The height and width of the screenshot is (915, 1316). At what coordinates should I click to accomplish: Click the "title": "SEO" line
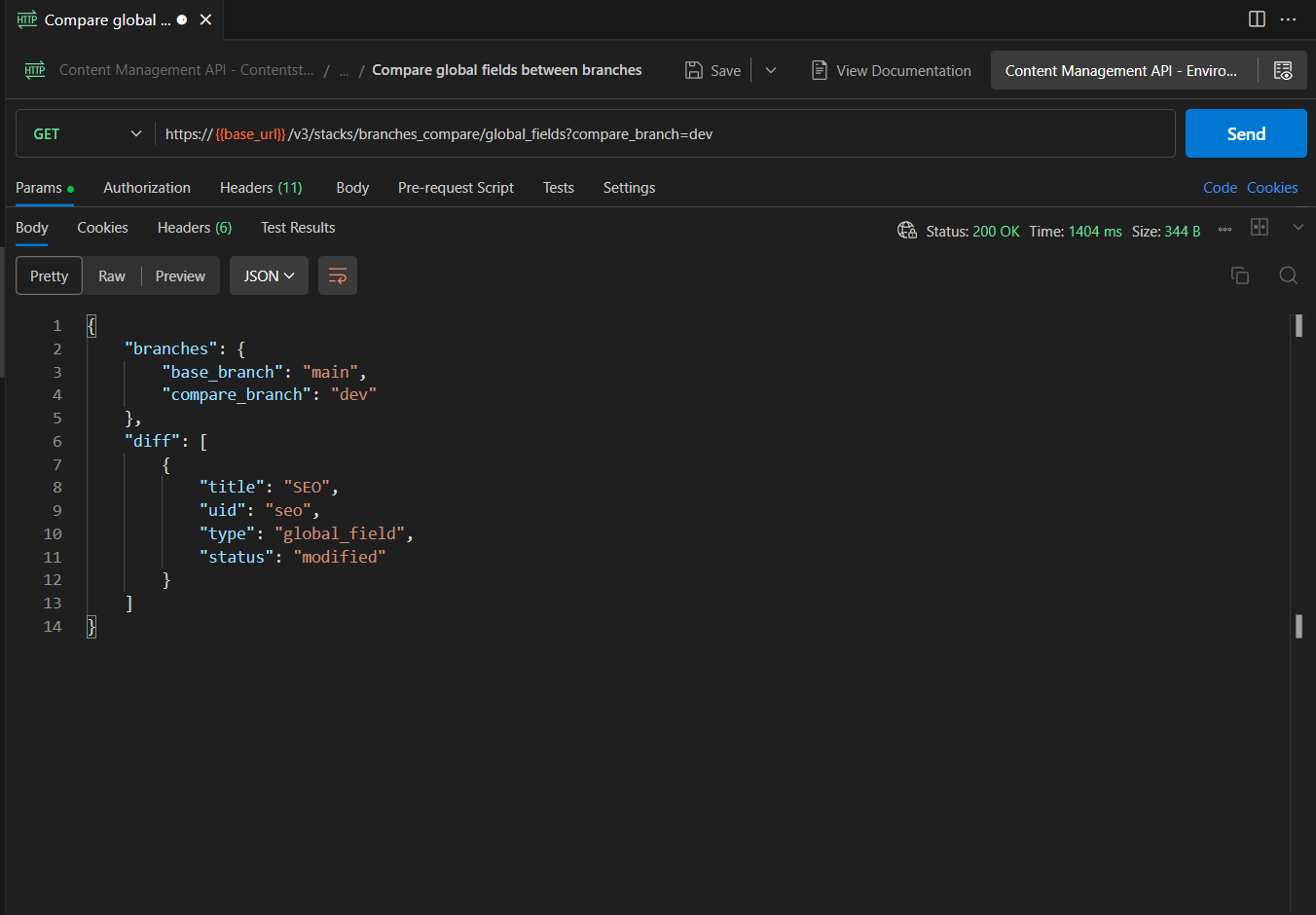point(269,487)
